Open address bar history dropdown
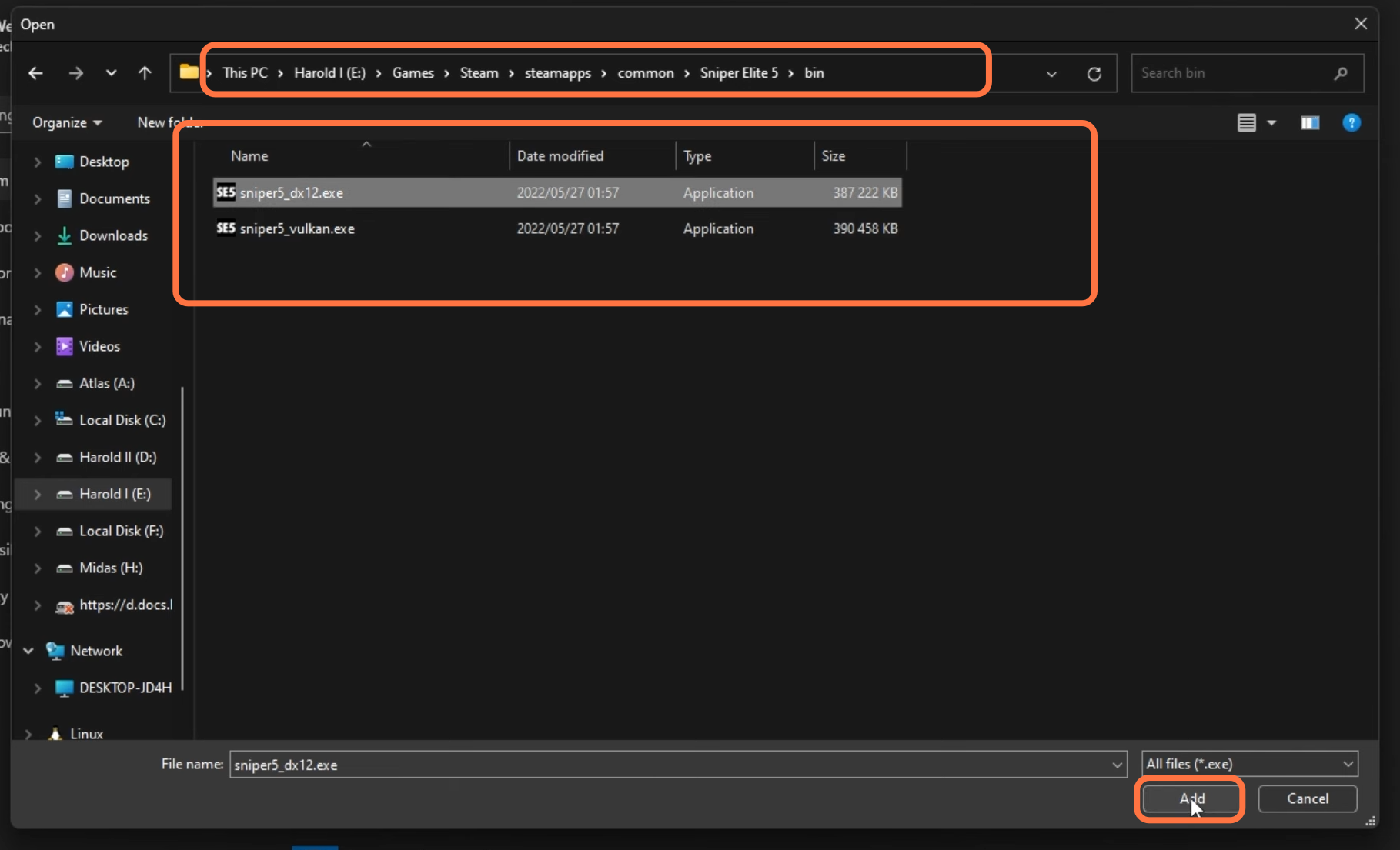The image size is (1400, 850). (1051, 74)
